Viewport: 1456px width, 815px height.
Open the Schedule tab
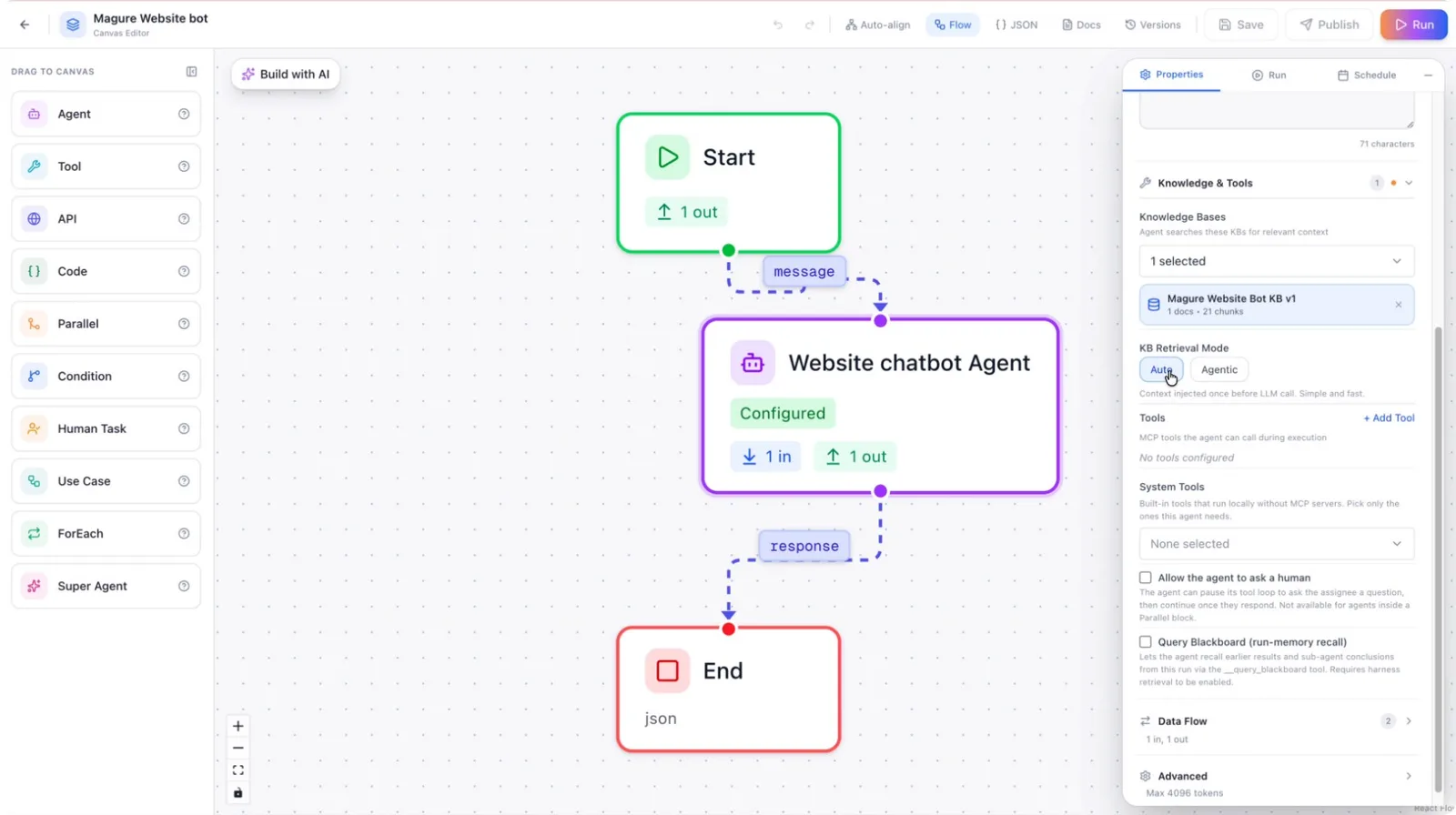pos(1366,75)
